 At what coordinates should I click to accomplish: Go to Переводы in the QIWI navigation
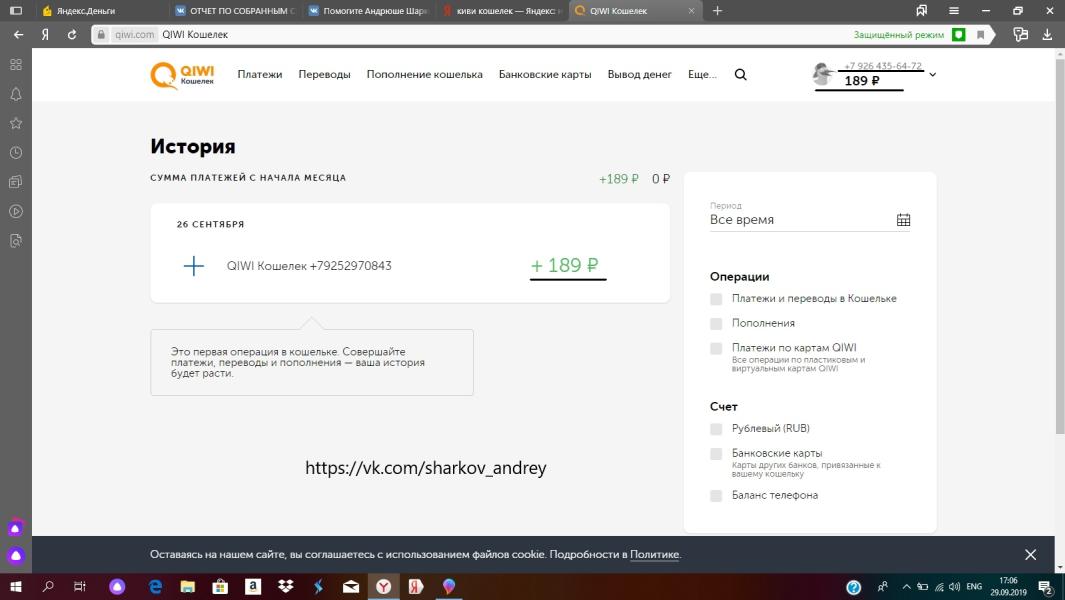pyautogui.click(x=325, y=75)
